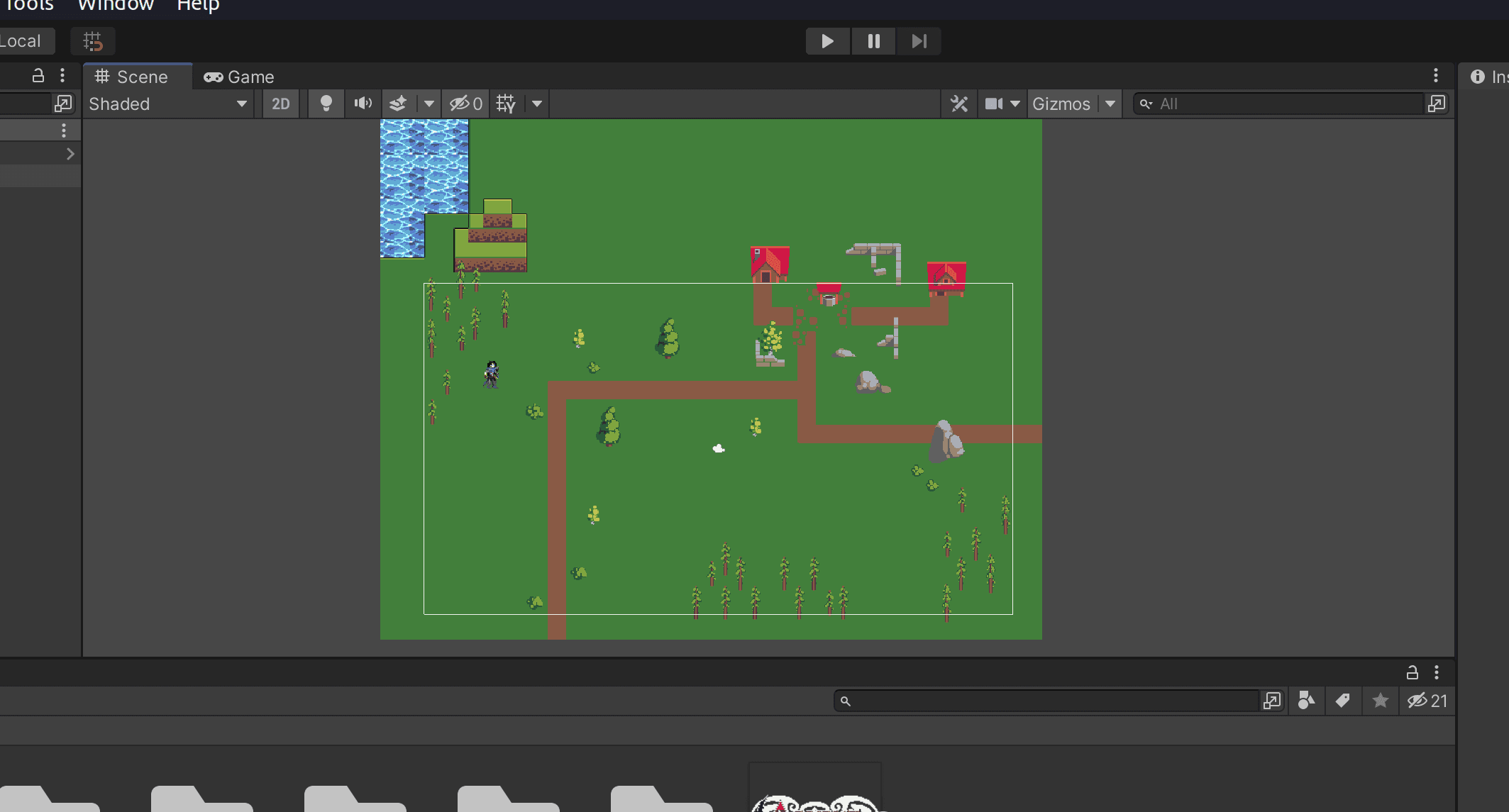Screen dimensions: 1509x812
Task: Open the scene camera settings icon
Action: click(994, 104)
